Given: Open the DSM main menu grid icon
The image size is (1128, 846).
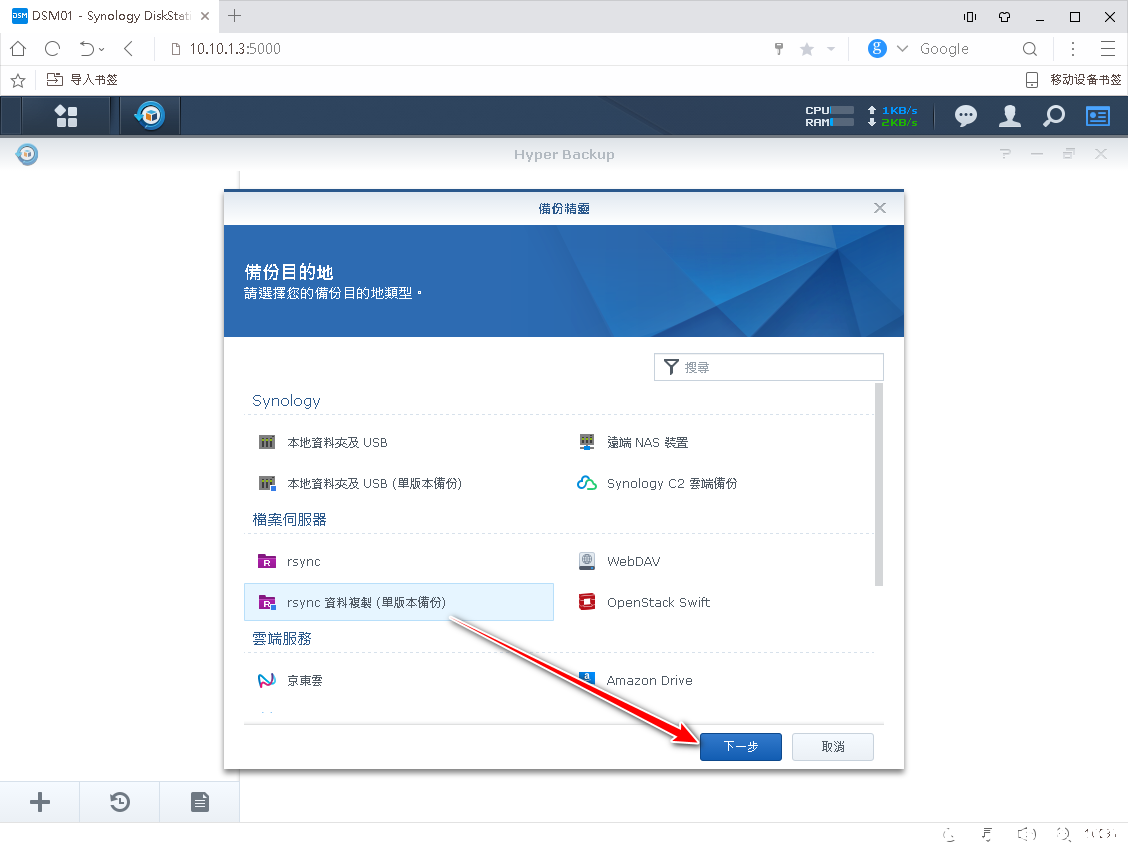Looking at the screenshot, I should pos(66,116).
